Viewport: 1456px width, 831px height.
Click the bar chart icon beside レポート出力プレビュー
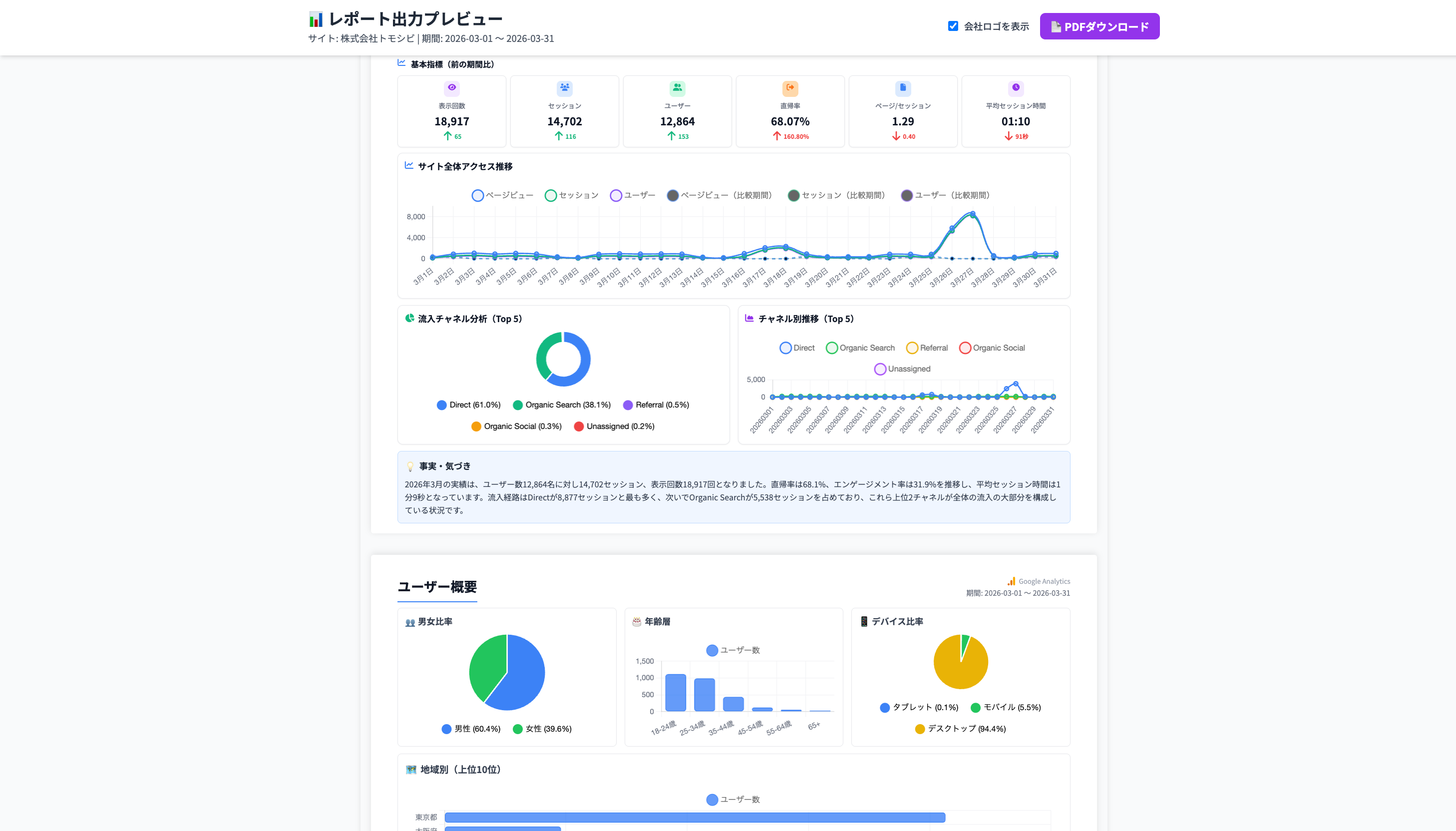pos(316,20)
